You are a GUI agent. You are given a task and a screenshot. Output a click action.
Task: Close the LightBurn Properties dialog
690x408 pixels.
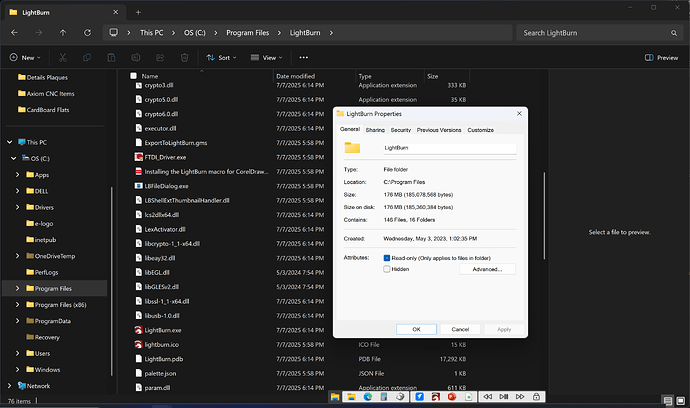[519, 114]
